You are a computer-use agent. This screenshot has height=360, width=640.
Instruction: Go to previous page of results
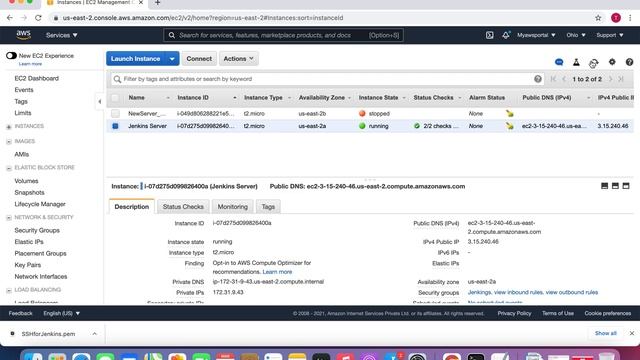(564, 79)
